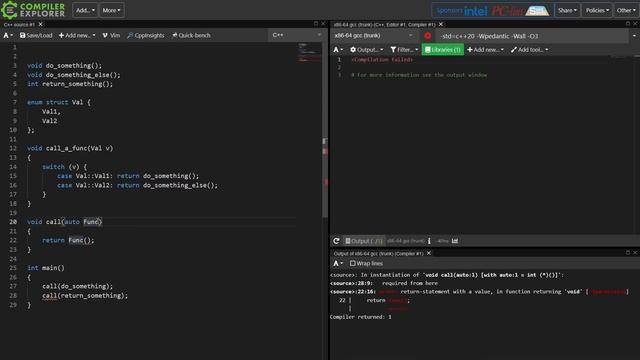Click the compilation timing chart icon
Viewport: 640px width, 360px height.
coord(455,241)
